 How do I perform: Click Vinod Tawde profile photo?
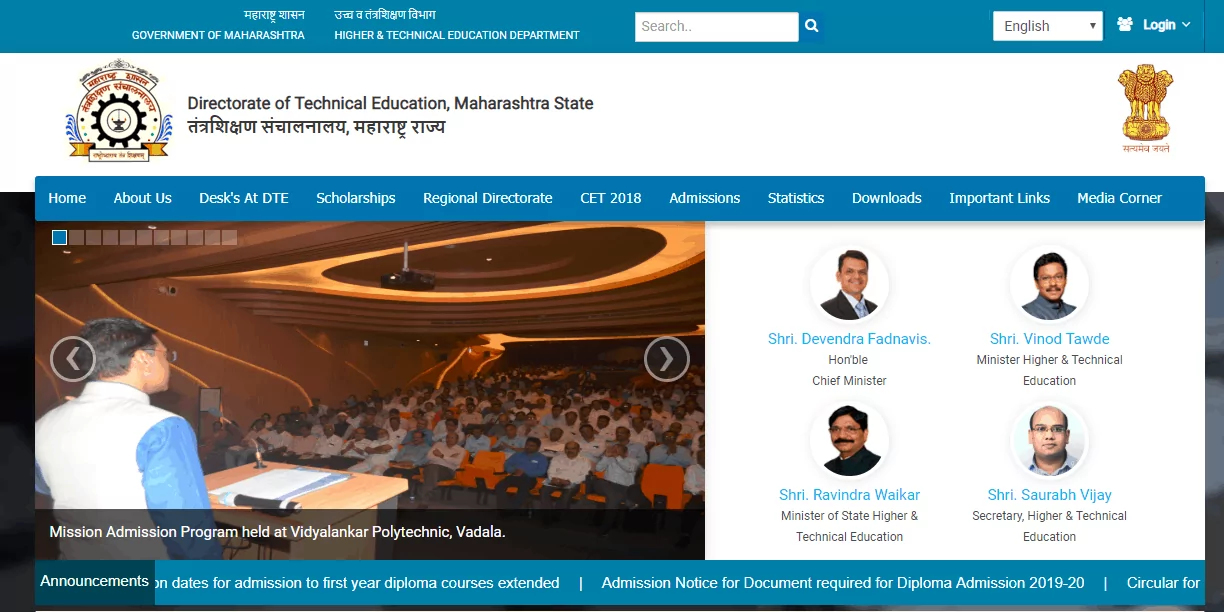click(x=1049, y=285)
